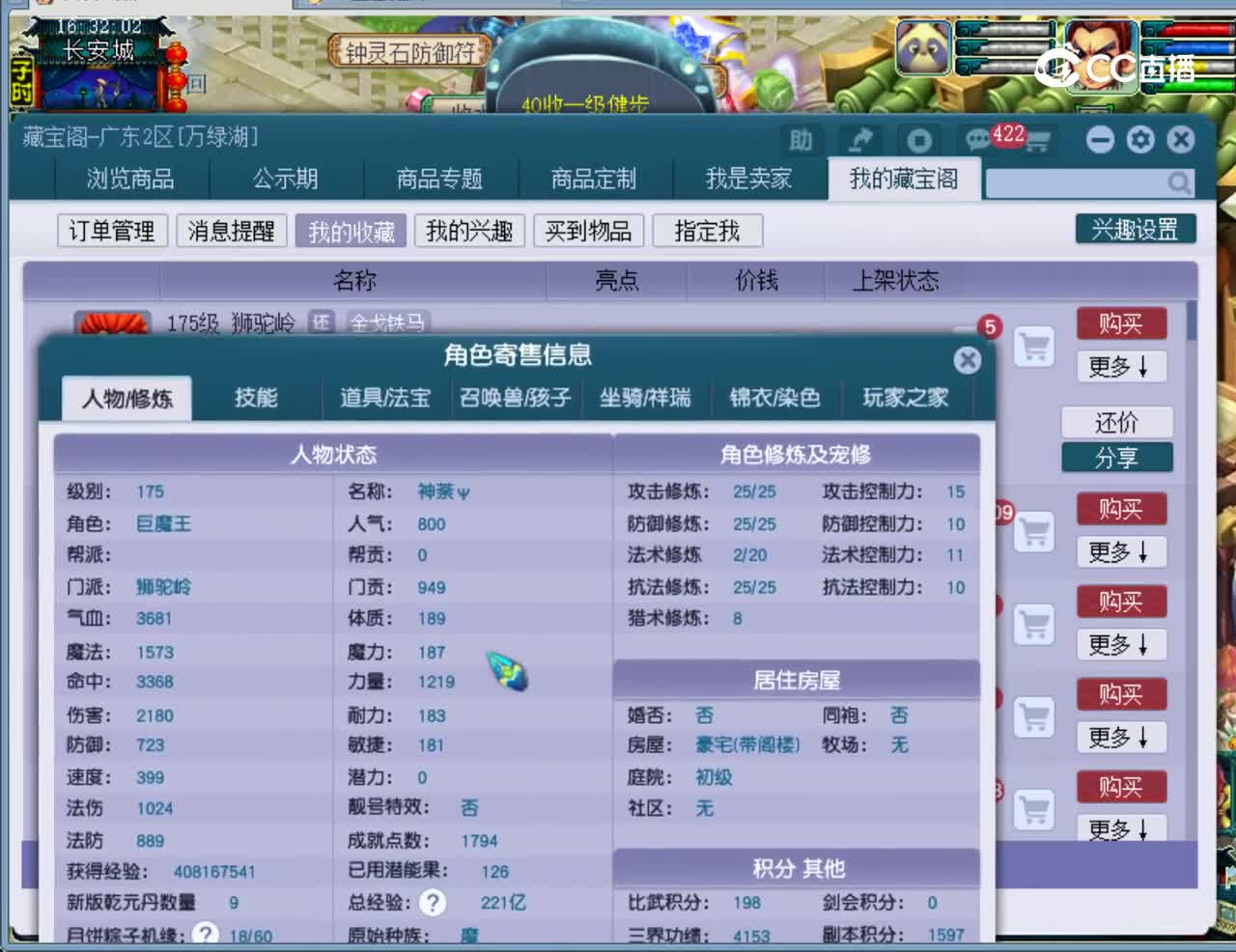Open the gear settings icon in title bar
This screenshot has width=1236, height=952.
1140,140
